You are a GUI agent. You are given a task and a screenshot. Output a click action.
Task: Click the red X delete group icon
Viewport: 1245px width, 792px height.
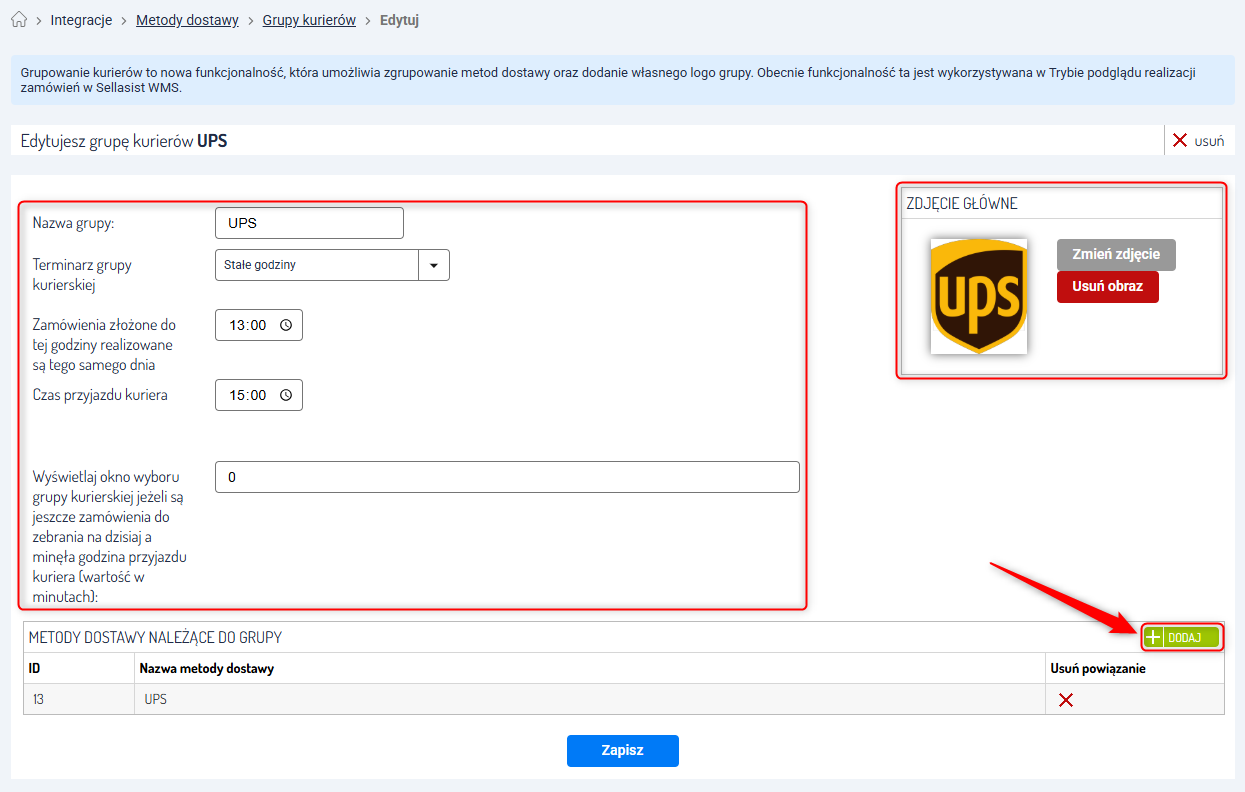(1180, 141)
